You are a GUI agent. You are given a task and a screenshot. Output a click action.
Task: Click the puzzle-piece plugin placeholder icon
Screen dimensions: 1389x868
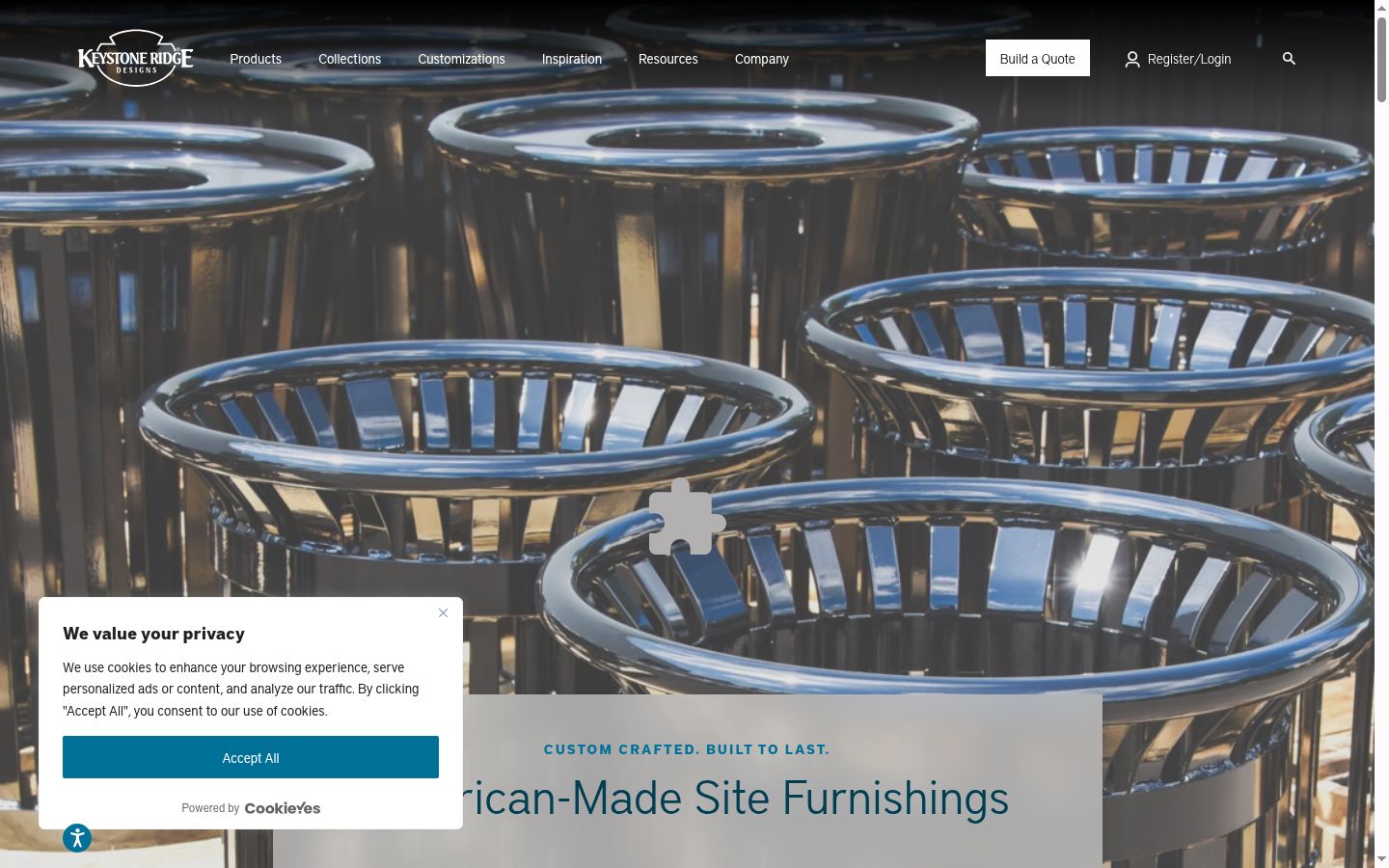687,517
